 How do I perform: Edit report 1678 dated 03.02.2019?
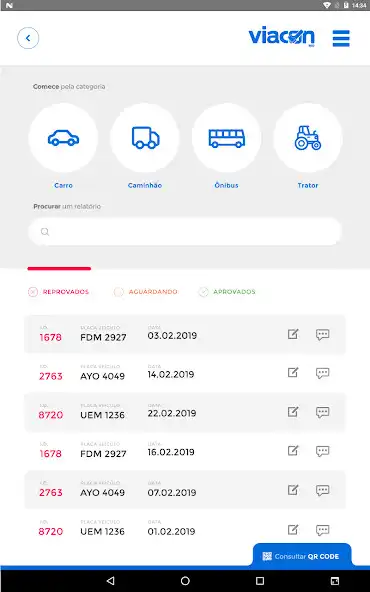[x=293, y=334]
